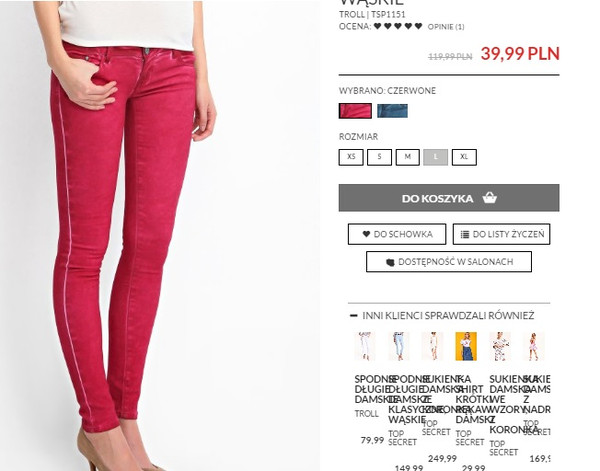This screenshot has height=471, width=600.
Task: Collapse Inni Klienci Sprawdzali Również section
Action: click(x=354, y=316)
